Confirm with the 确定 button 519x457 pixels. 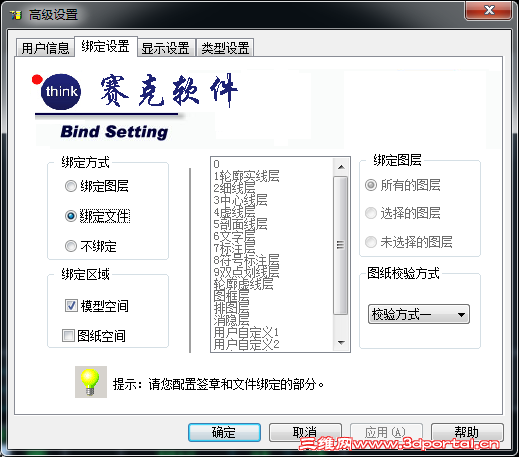[224, 432]
